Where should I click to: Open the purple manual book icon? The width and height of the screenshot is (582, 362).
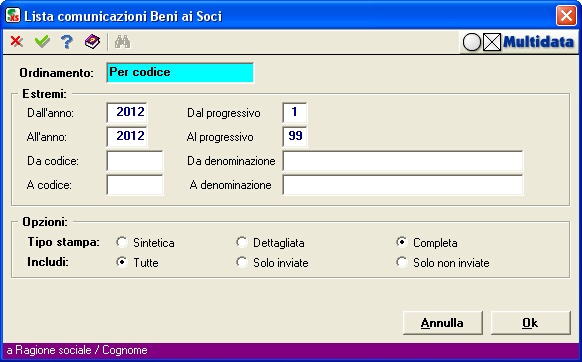tap(92, 42)
